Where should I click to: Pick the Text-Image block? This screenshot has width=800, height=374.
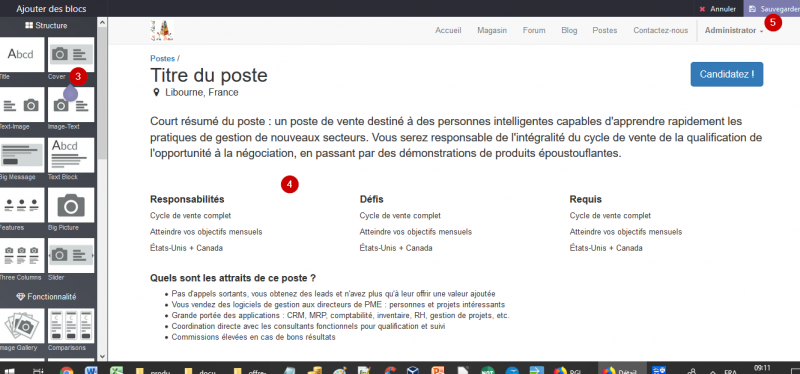21,105
